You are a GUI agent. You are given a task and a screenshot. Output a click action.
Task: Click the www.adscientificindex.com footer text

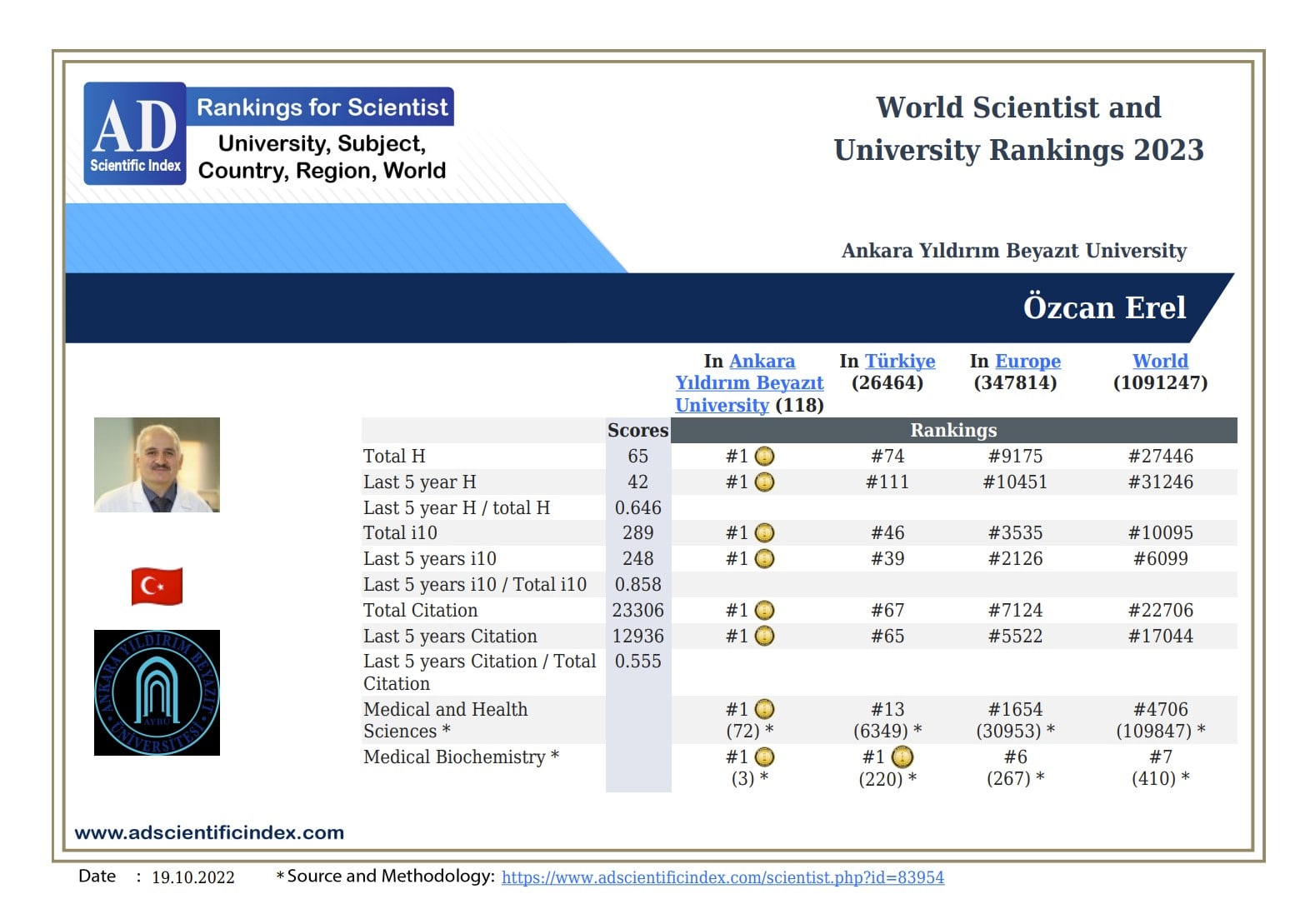coord(209,832)
